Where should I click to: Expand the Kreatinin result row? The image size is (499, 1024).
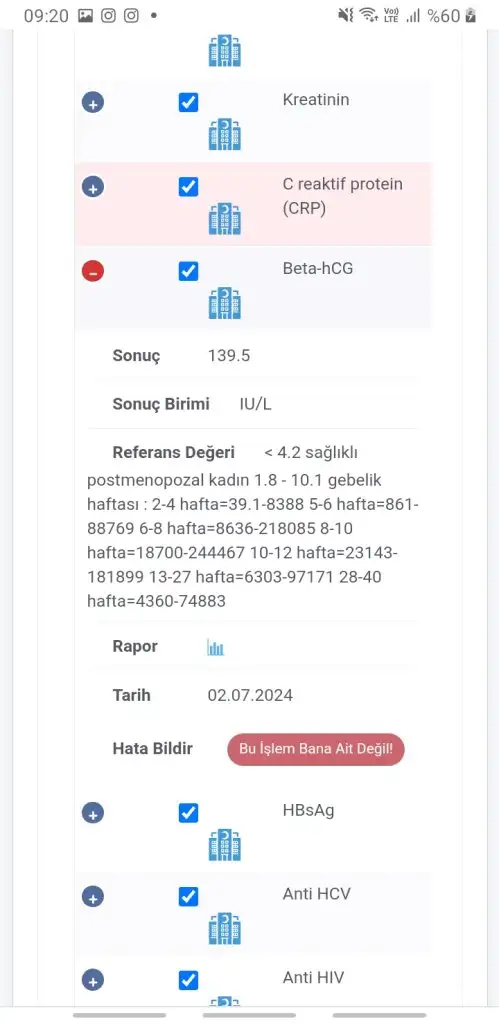[x=93, y=103]
